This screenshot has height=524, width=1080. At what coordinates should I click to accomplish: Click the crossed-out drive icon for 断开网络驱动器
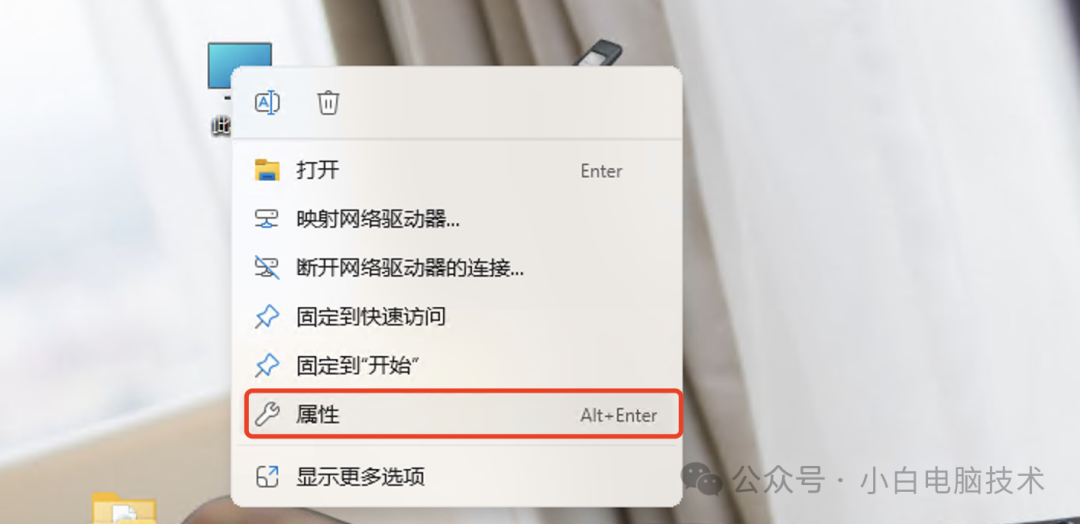[267, 268]
